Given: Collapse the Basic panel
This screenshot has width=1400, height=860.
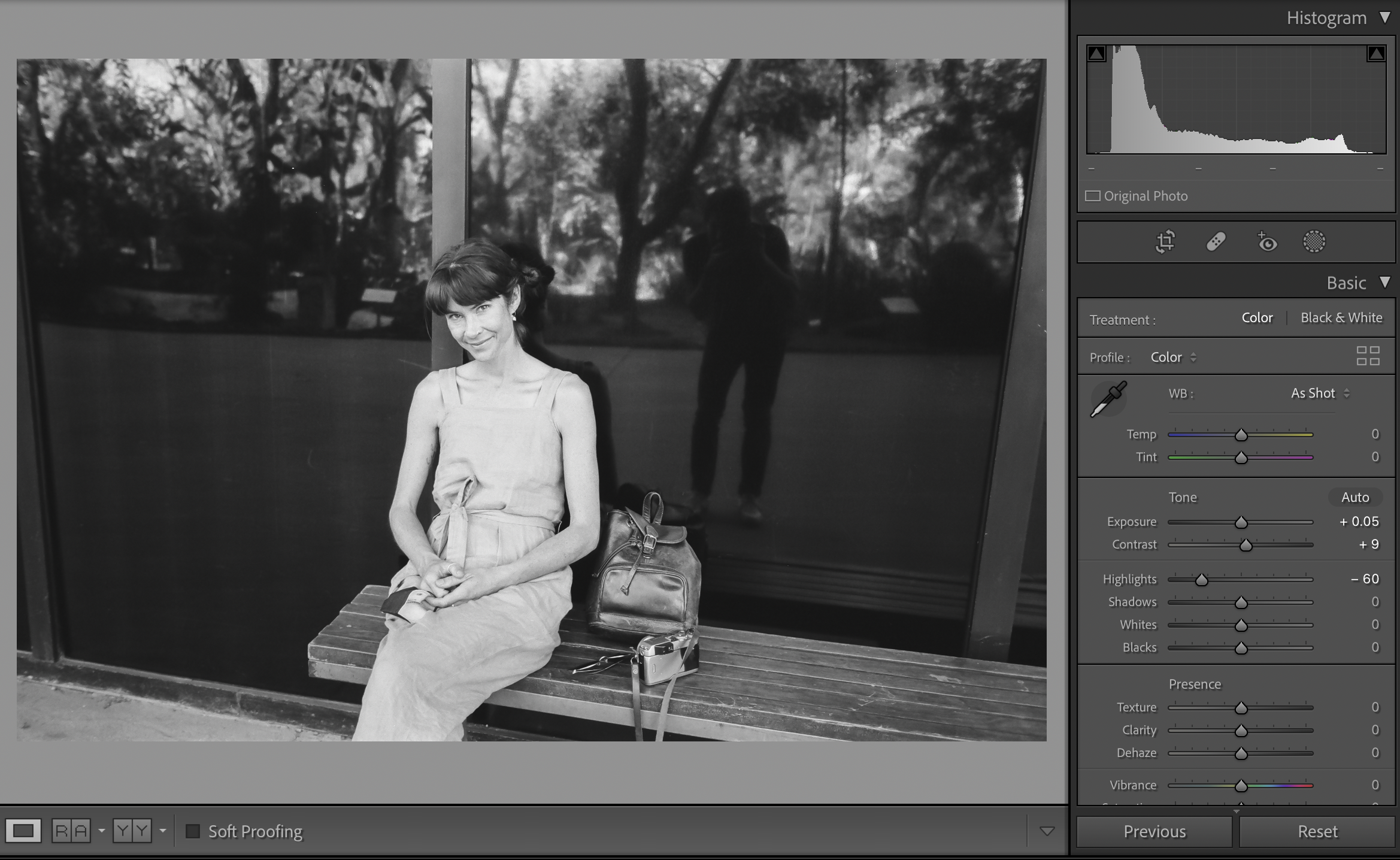Looking at the screenshot, I should (x=1384, y=282).
